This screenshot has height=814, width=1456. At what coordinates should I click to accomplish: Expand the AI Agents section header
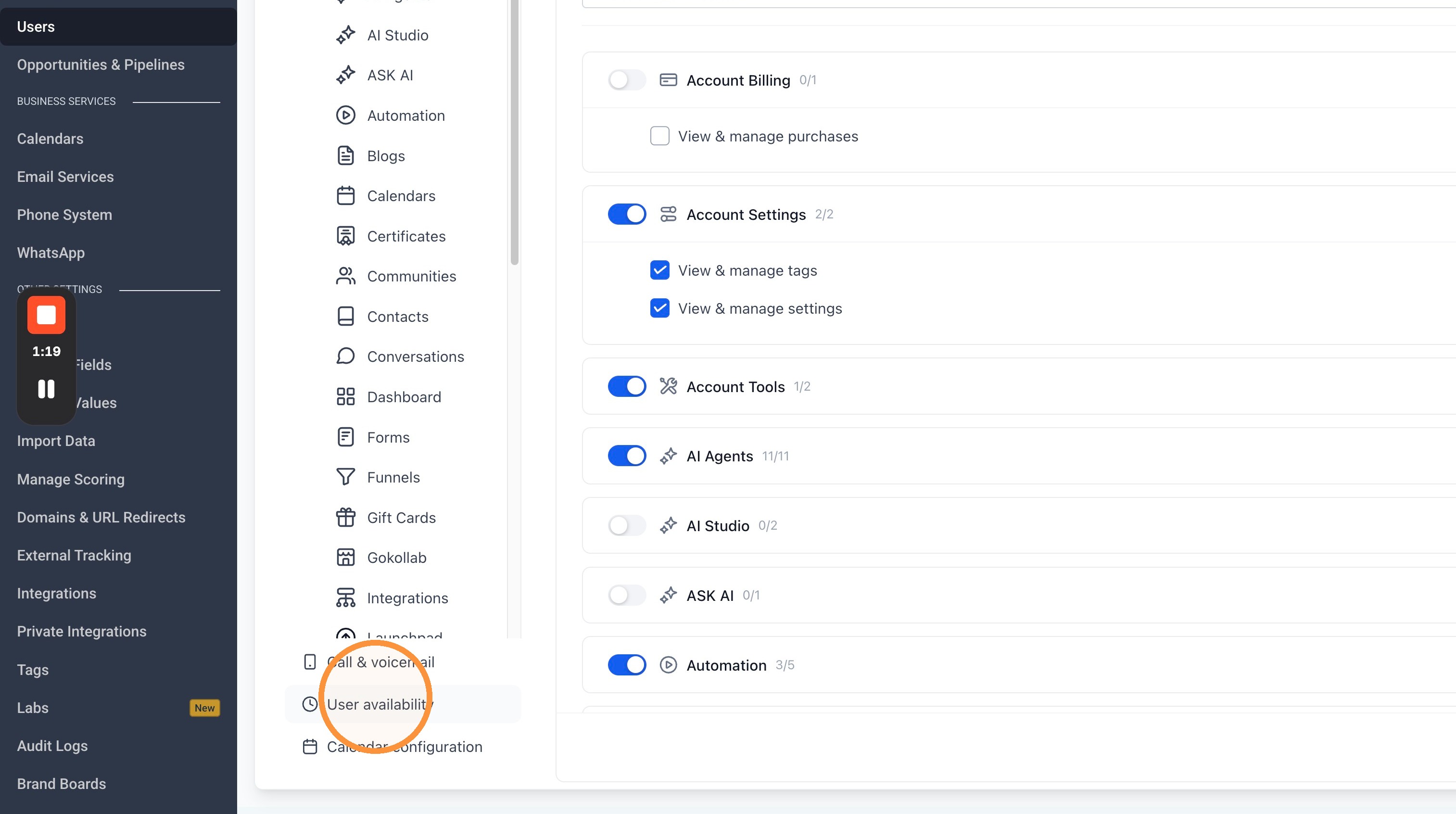(1019, 456)
